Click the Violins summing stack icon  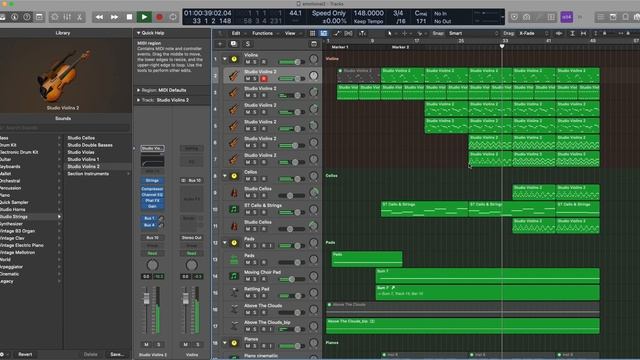click(x=234, y=59)
